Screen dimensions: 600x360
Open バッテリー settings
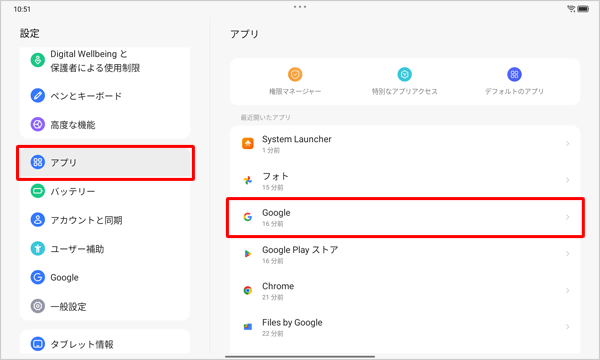(x=105, y=191)
